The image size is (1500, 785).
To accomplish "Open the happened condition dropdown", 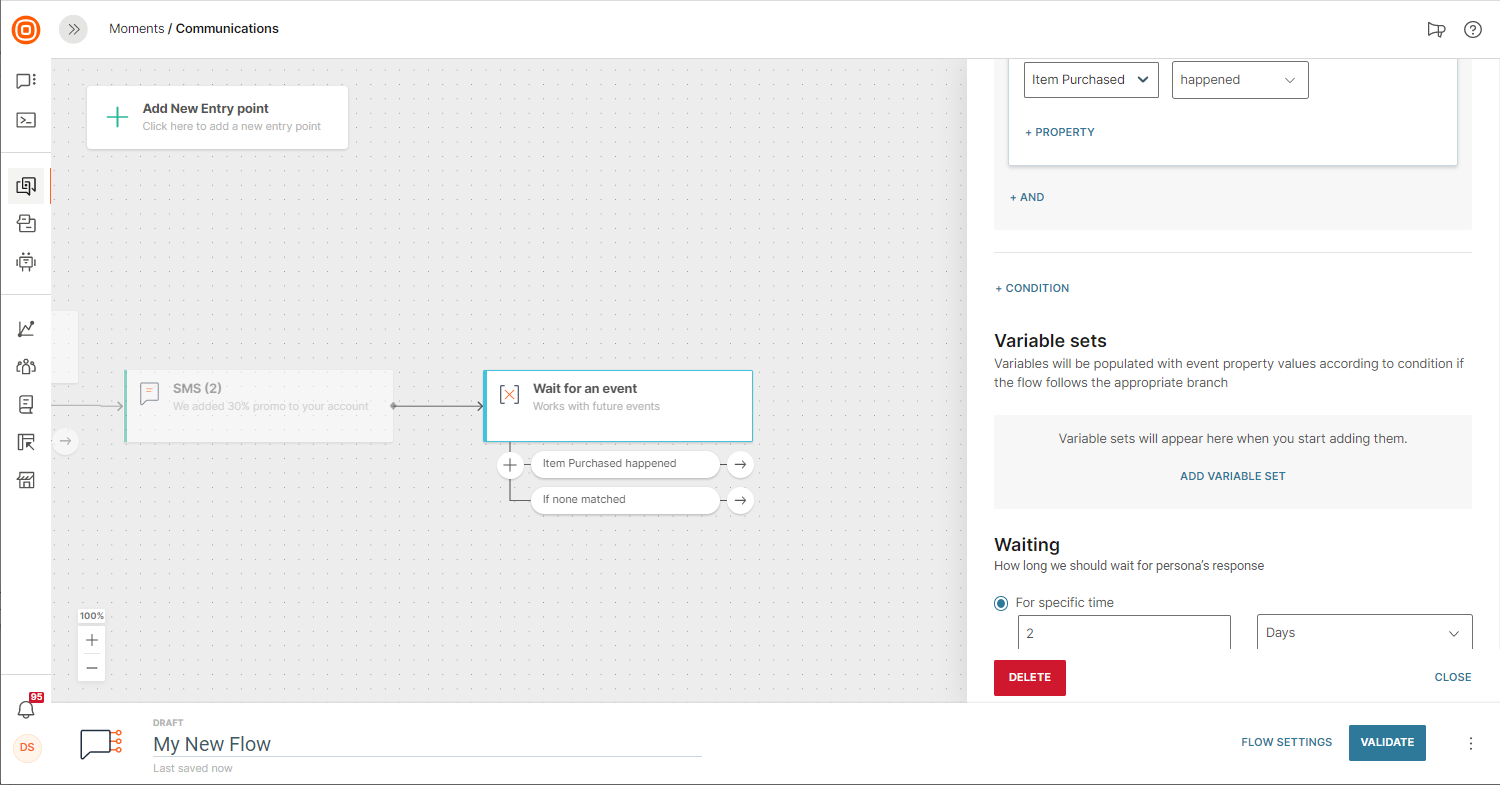I will [x=1239, y=80].
